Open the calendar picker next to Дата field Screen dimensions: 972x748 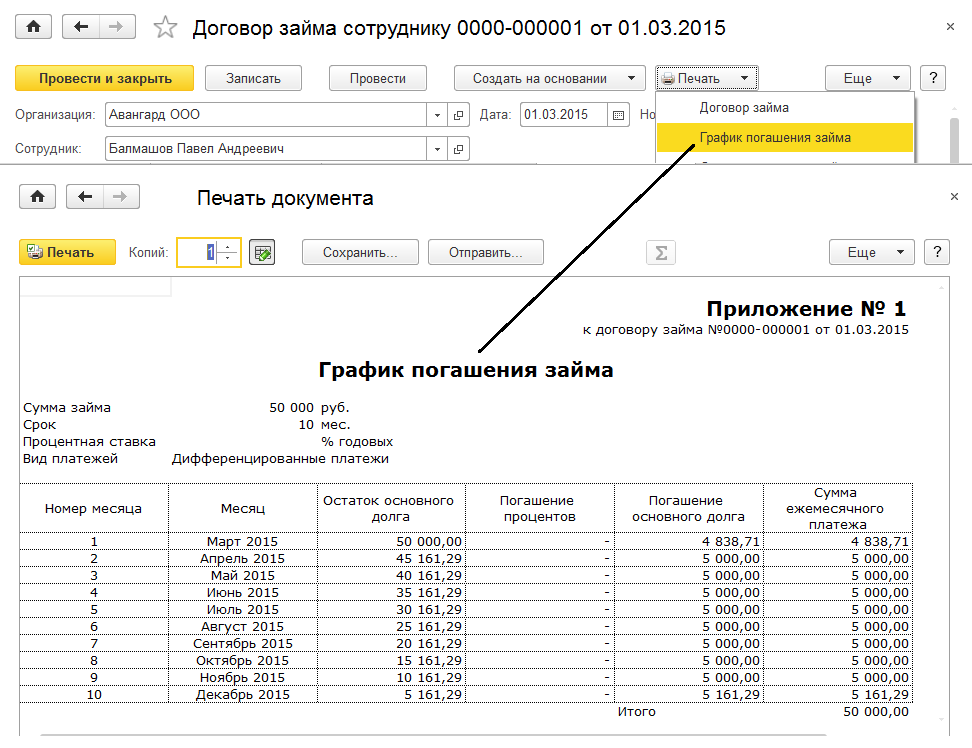pos(619,115)
